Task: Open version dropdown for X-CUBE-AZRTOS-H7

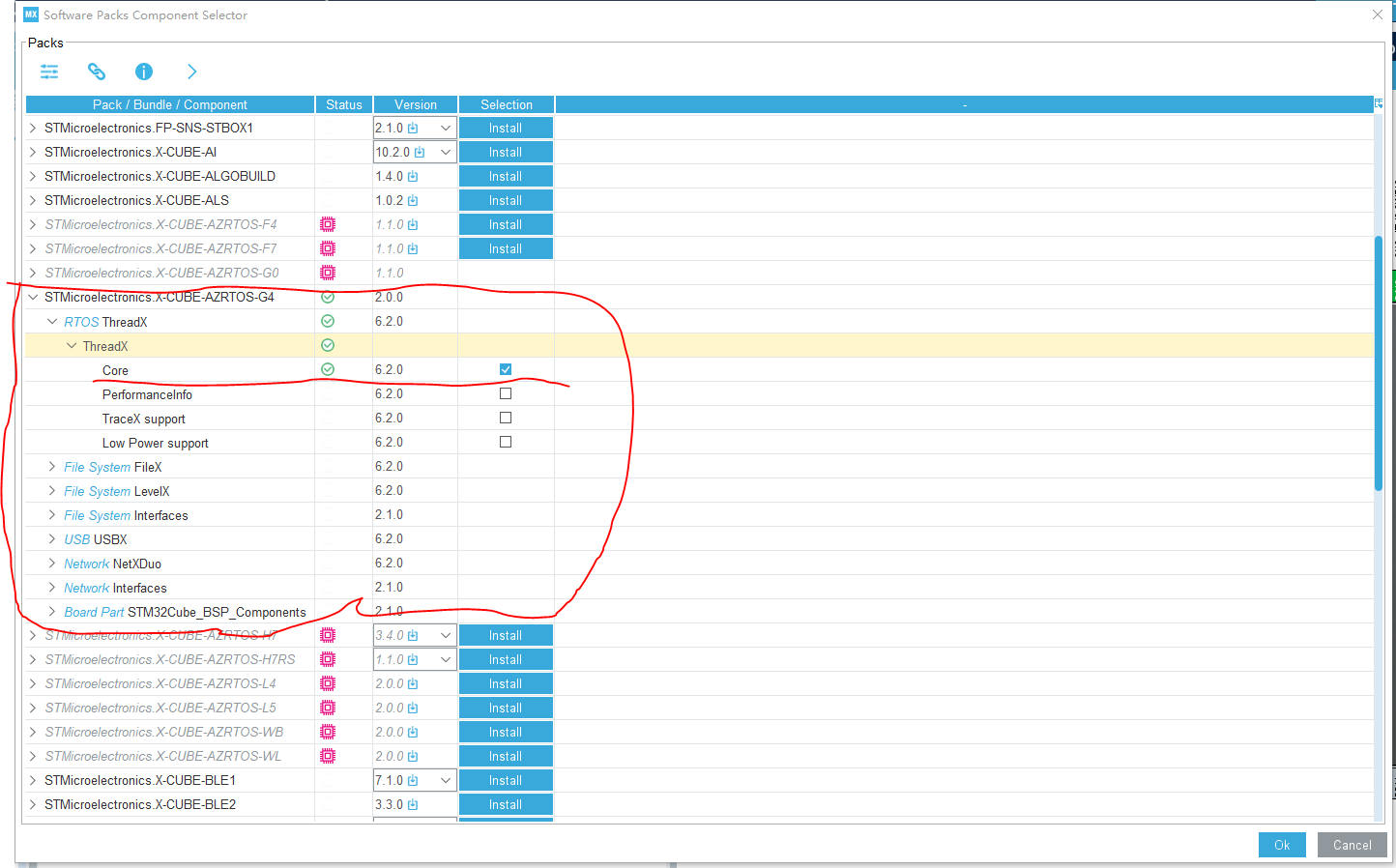Action: 446,635
